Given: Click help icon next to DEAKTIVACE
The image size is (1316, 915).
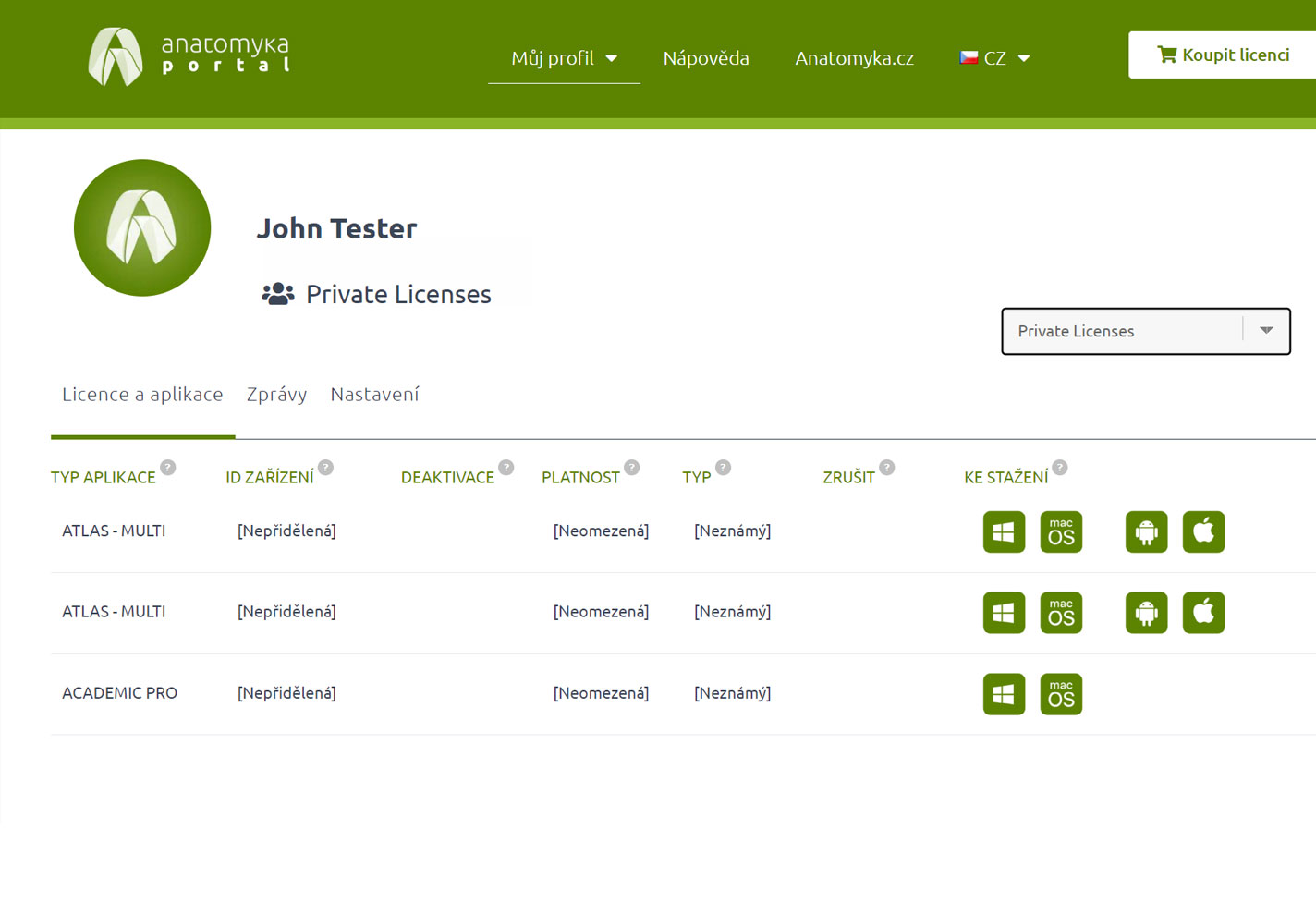Looking at the screenshot, I should tap(506, 468).
